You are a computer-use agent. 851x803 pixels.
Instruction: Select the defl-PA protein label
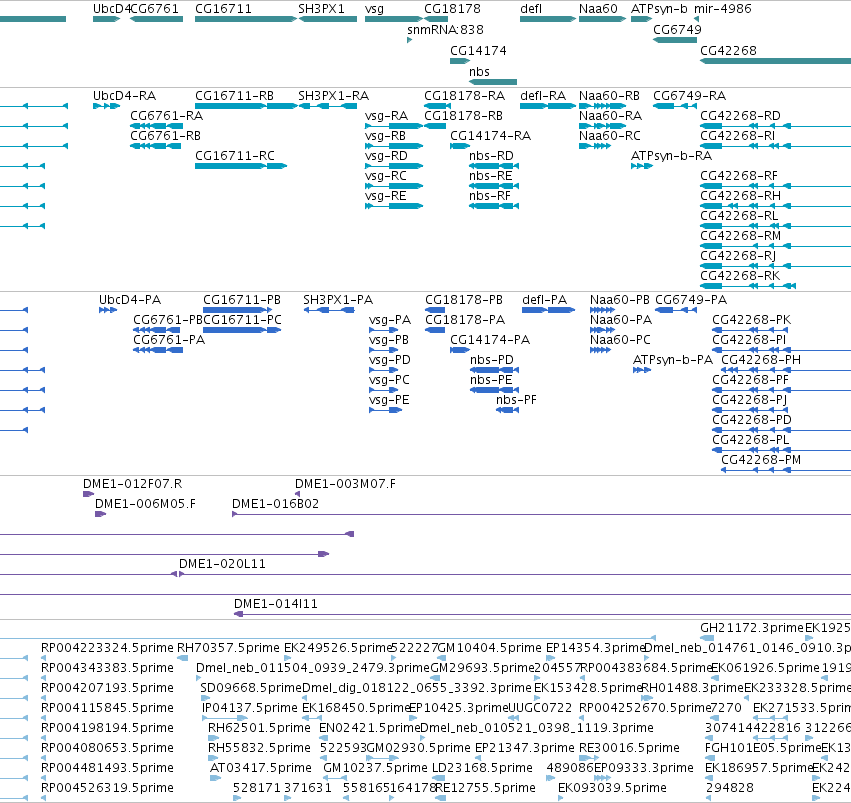point(544,300)
